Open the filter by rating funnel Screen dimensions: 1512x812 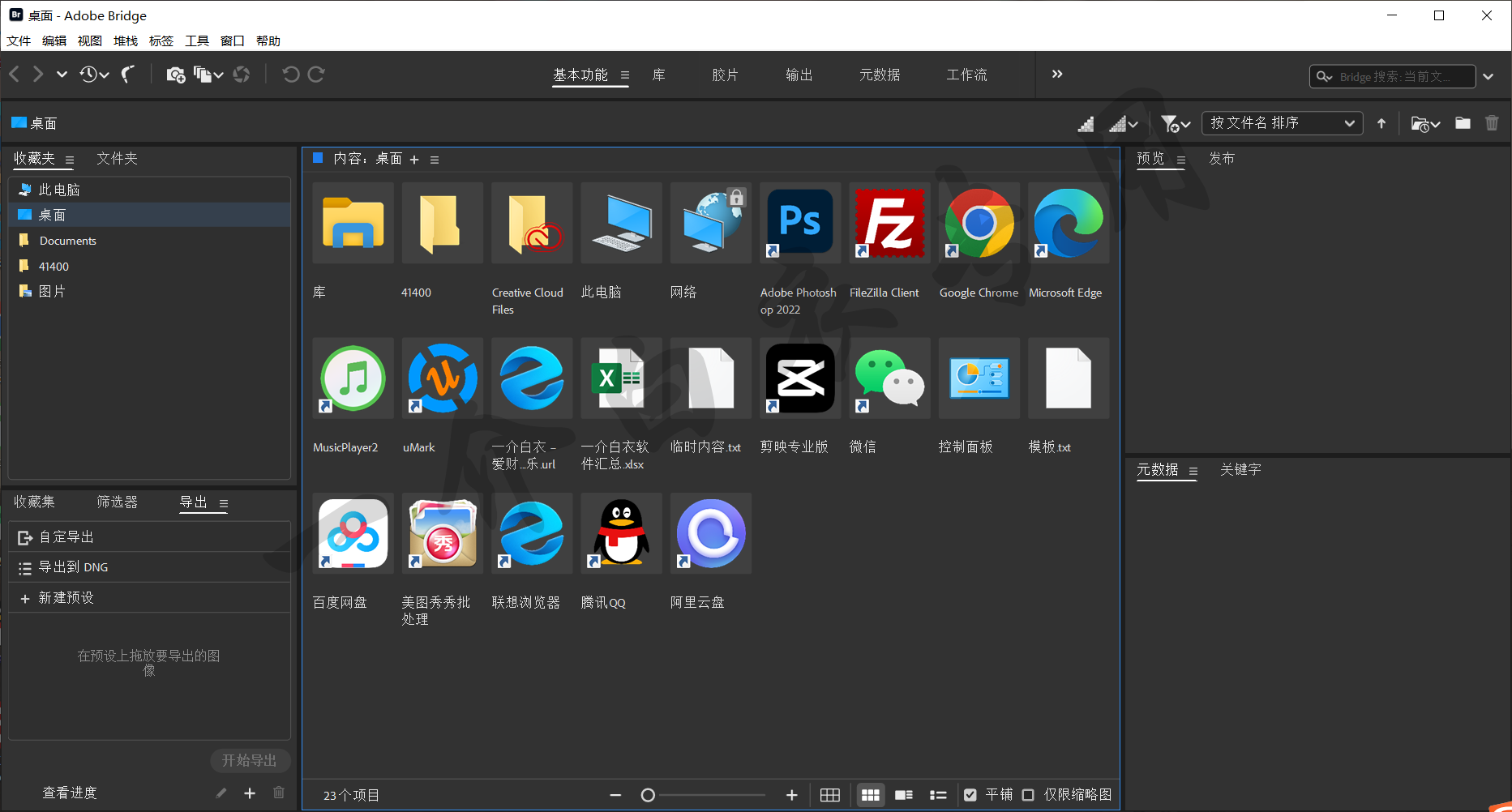tap(1175, 124)
